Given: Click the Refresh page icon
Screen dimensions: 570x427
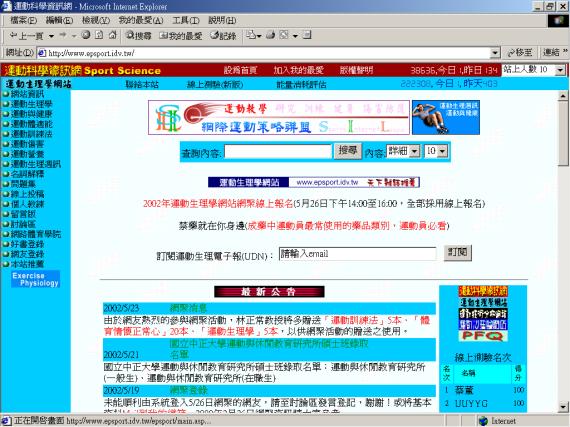Looking at the screenshot, I should [x=99, y=35].
